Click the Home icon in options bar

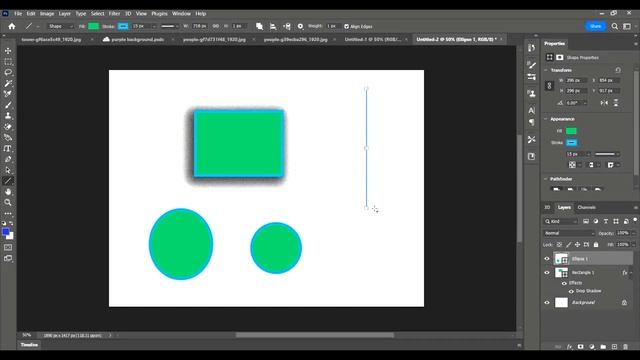[x=12, y=26]
